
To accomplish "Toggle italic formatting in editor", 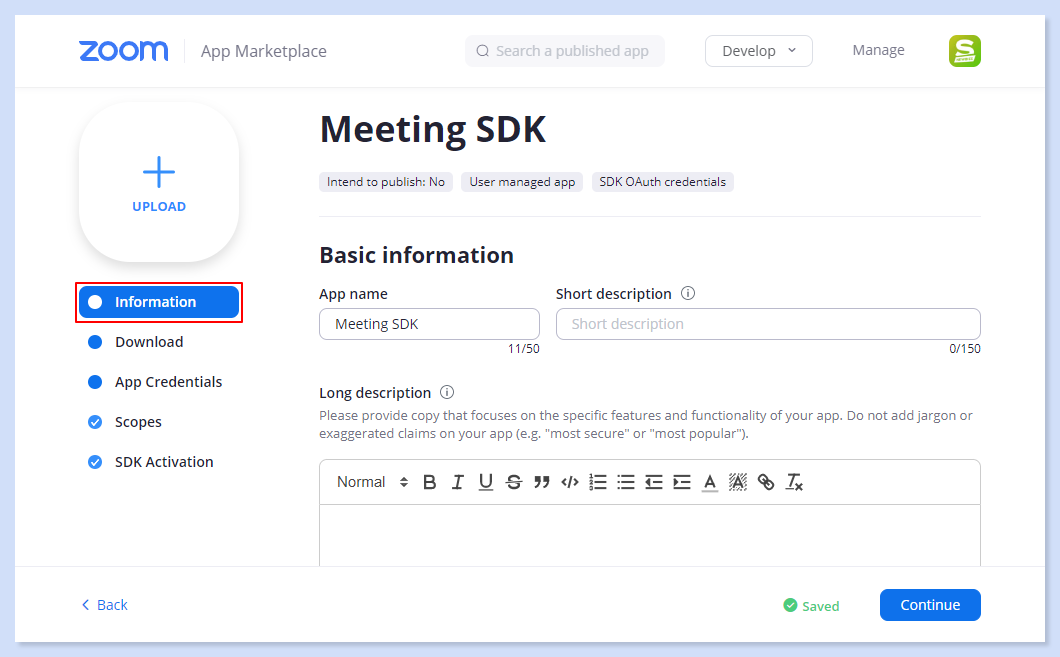I will point(458,482).
